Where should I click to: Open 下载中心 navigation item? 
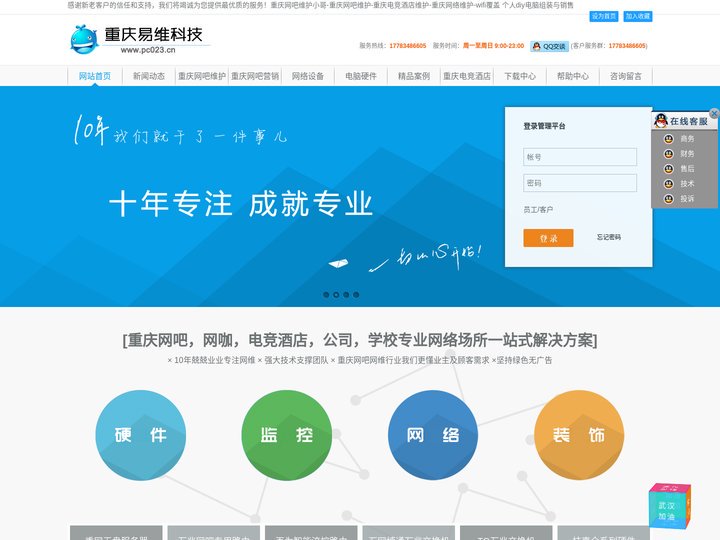(x=520, y=76)
